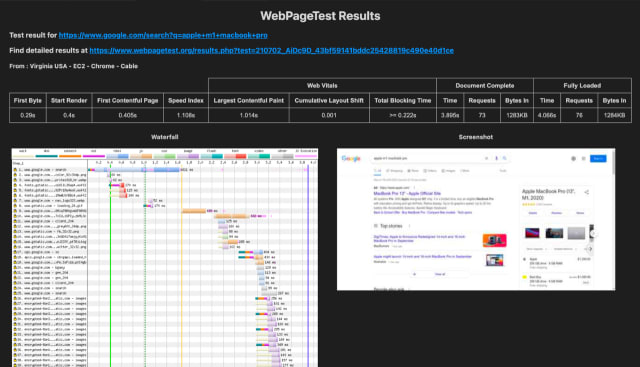Click the "Bytes In" header under Fully Loaded
This screenshot has width=640, height=367.
click(614, 100)
